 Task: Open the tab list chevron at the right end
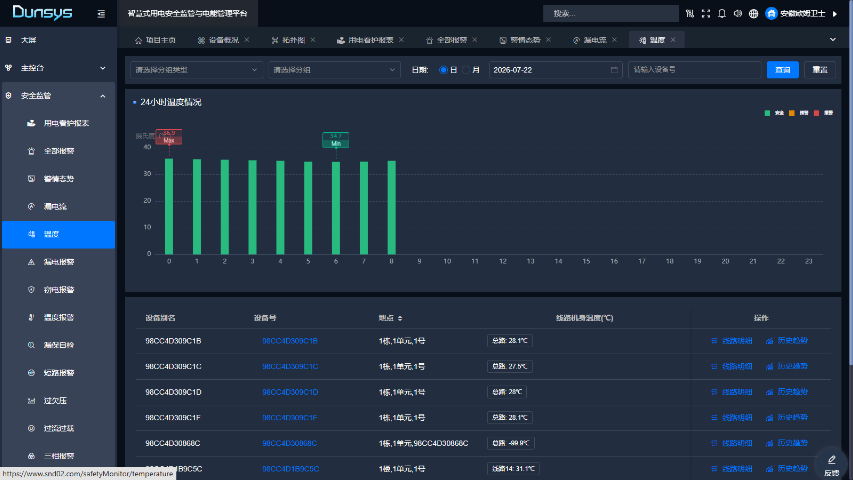point(832,40)
